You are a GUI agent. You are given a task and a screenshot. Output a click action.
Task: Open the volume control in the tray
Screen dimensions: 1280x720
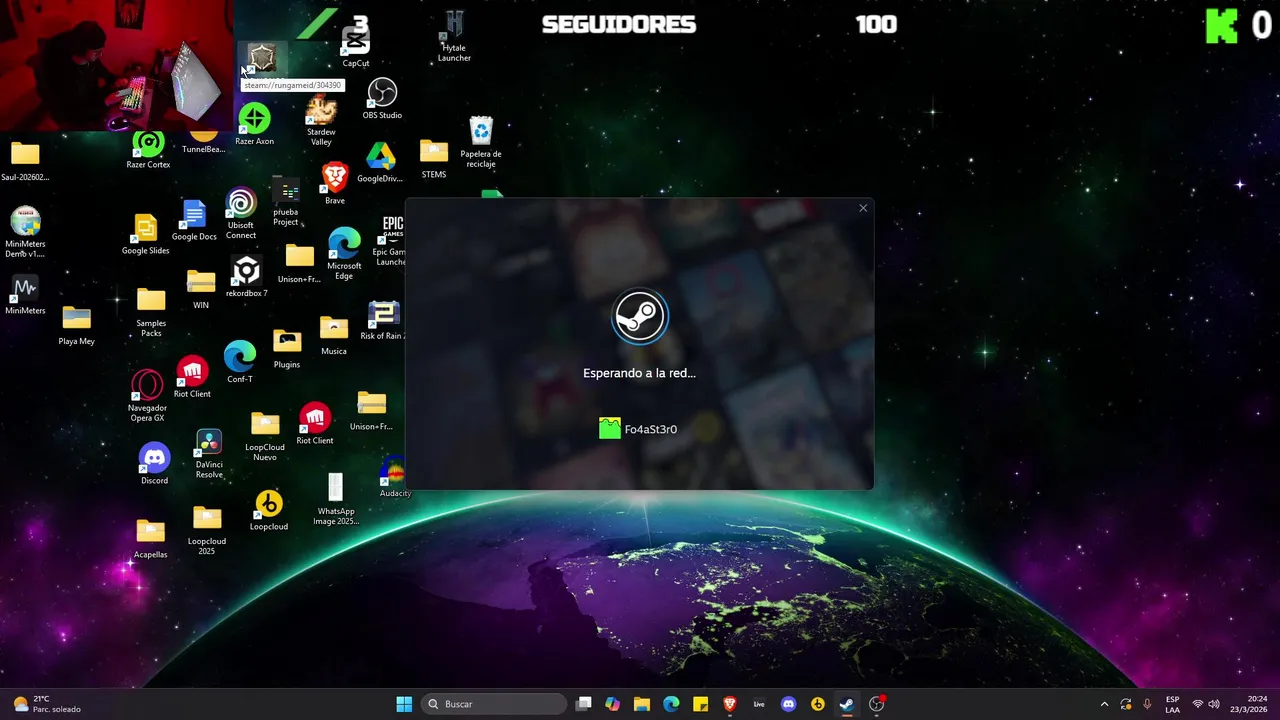click(1214, 704)
